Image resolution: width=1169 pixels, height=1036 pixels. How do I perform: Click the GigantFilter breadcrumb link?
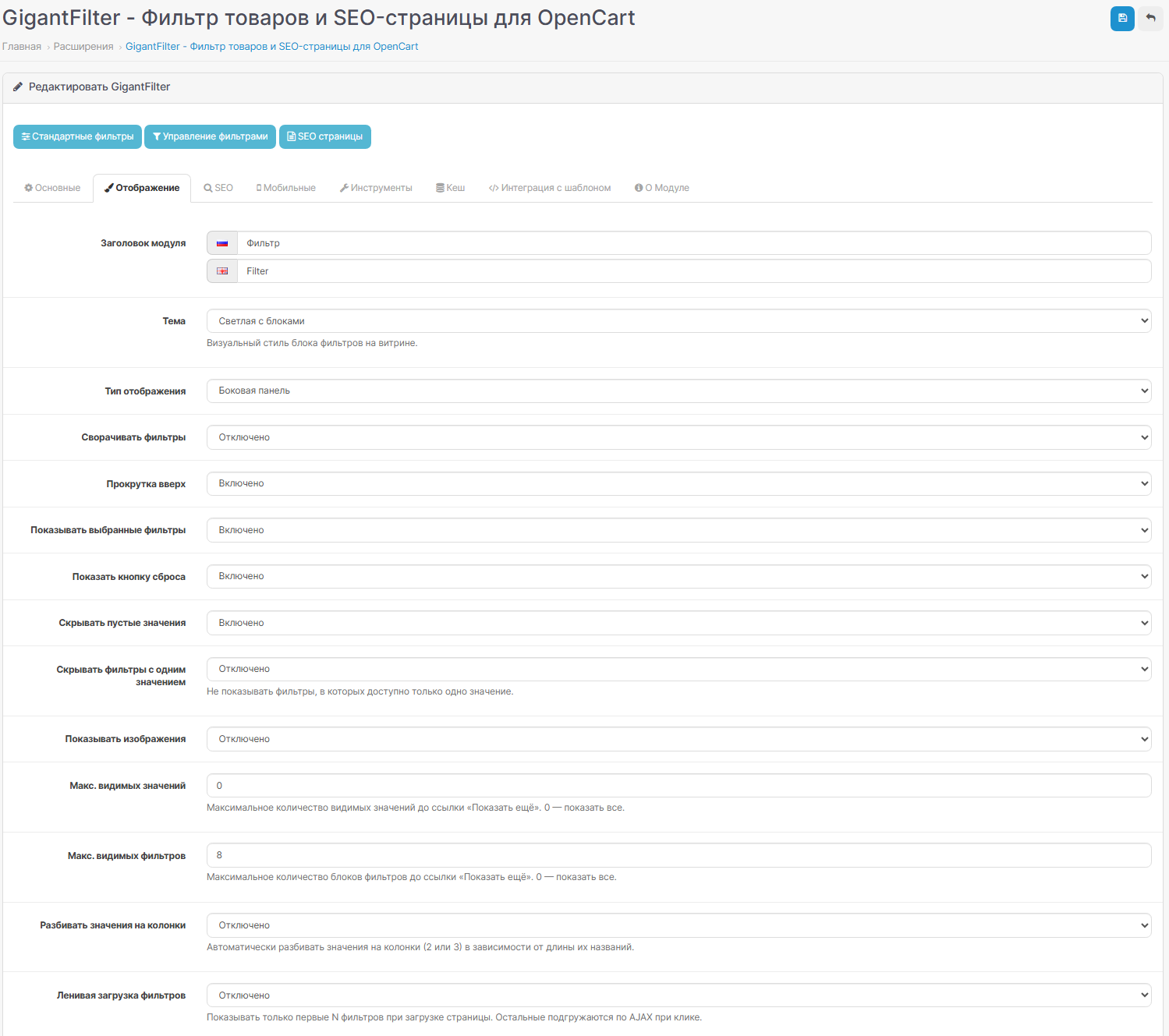pos(272,47)
